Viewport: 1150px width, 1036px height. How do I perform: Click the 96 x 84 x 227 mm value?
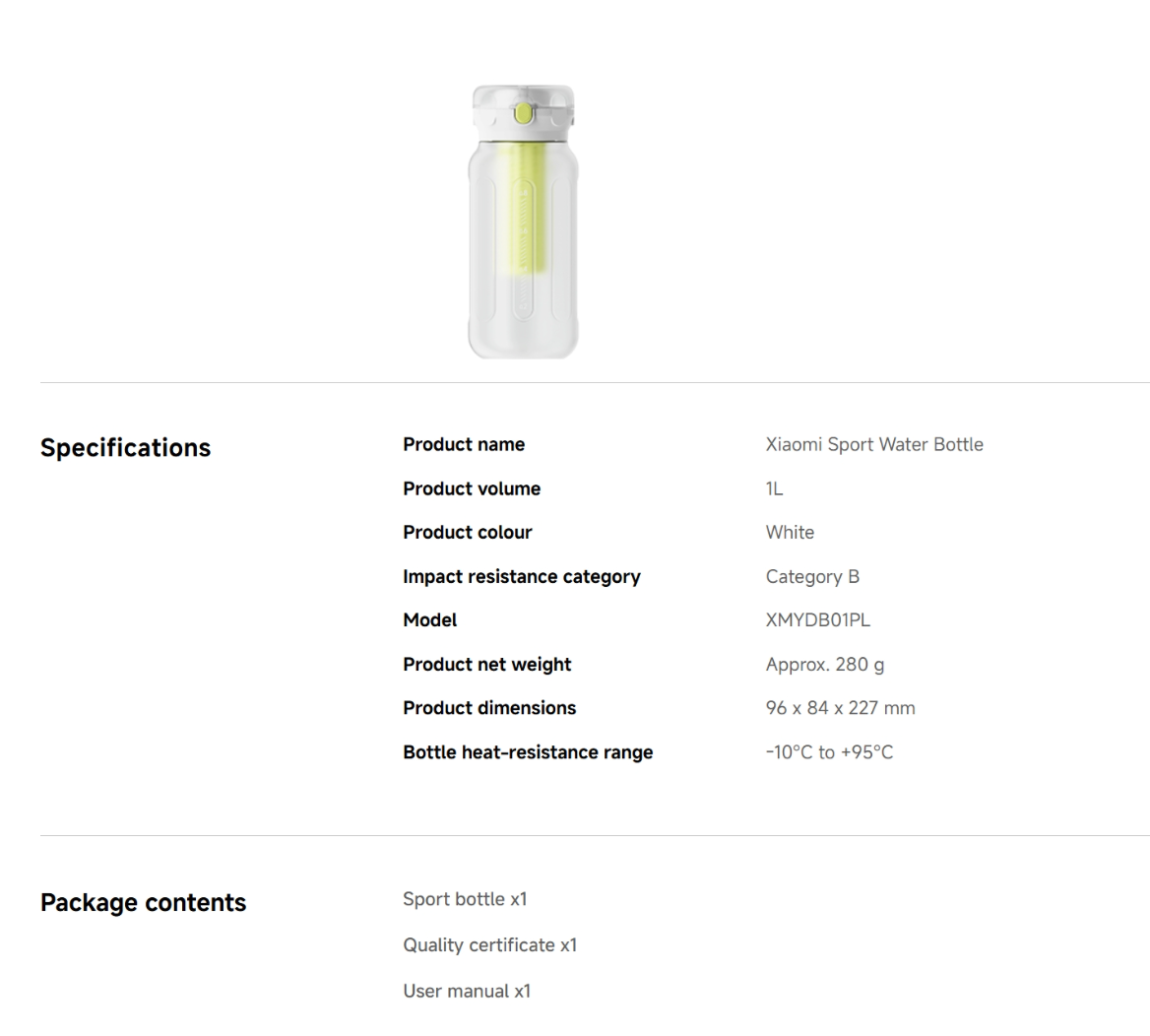pyautogui.click(x=841, y=707)
